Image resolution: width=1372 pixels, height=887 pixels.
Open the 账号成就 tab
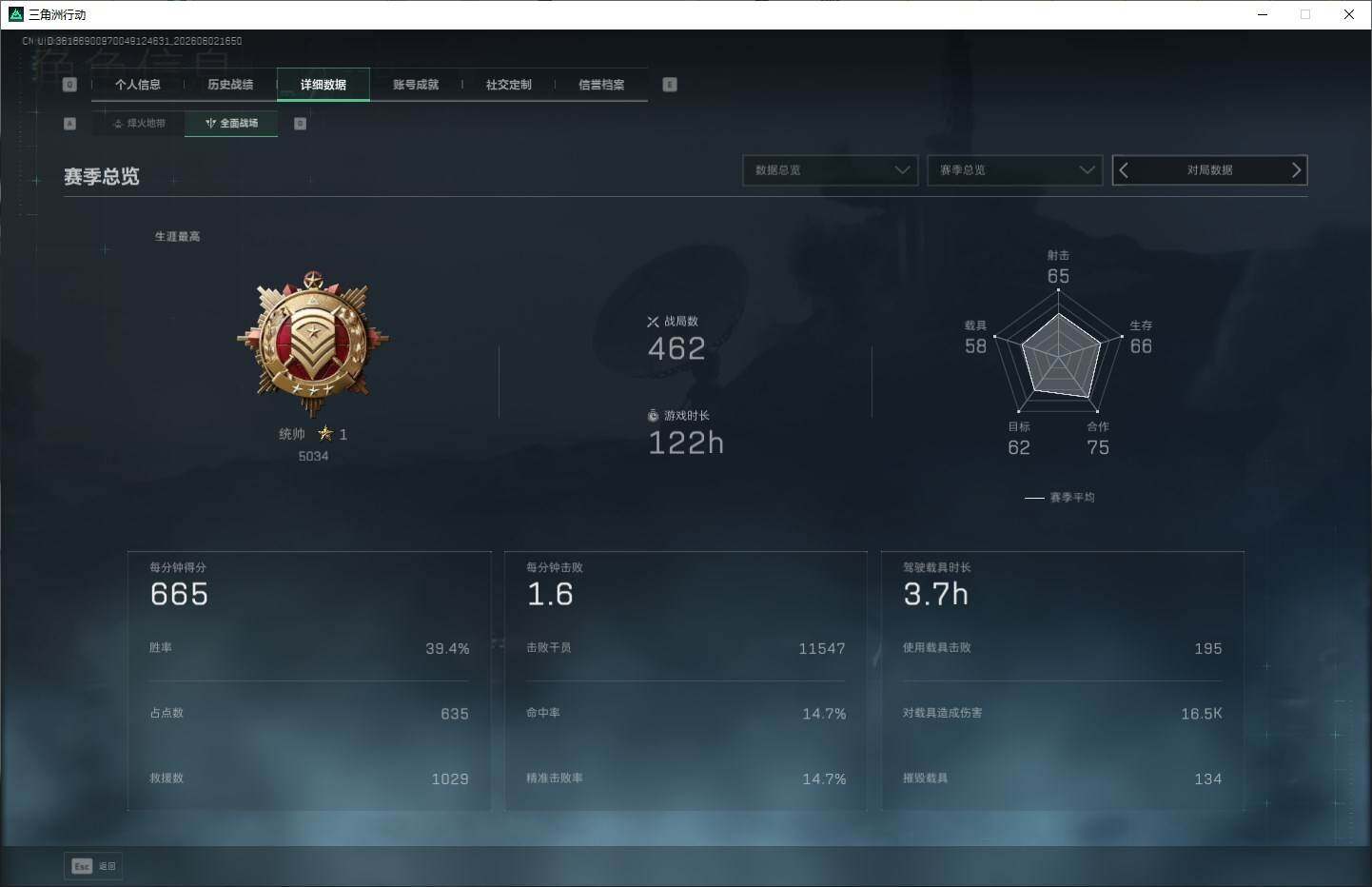coord(416,85)
